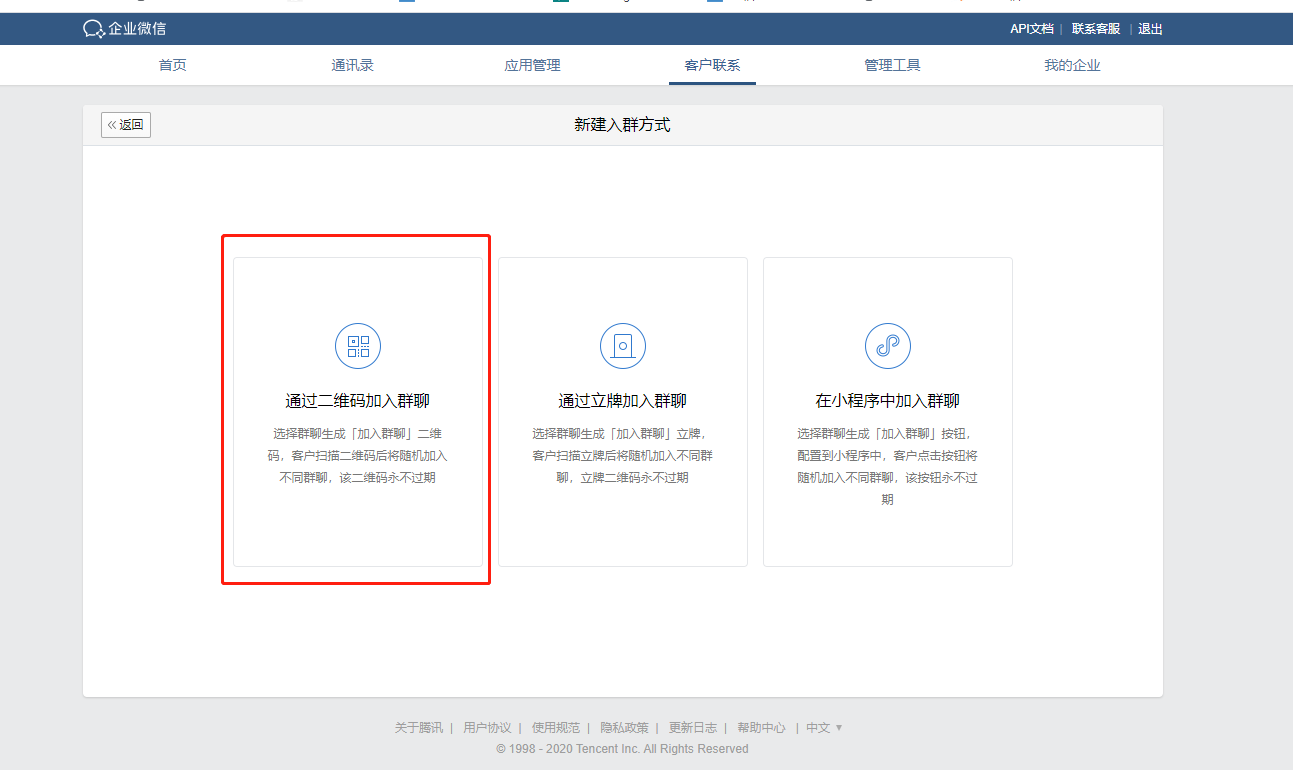
Task: Open the API文档 link
Action: (x=1032, y=29)
